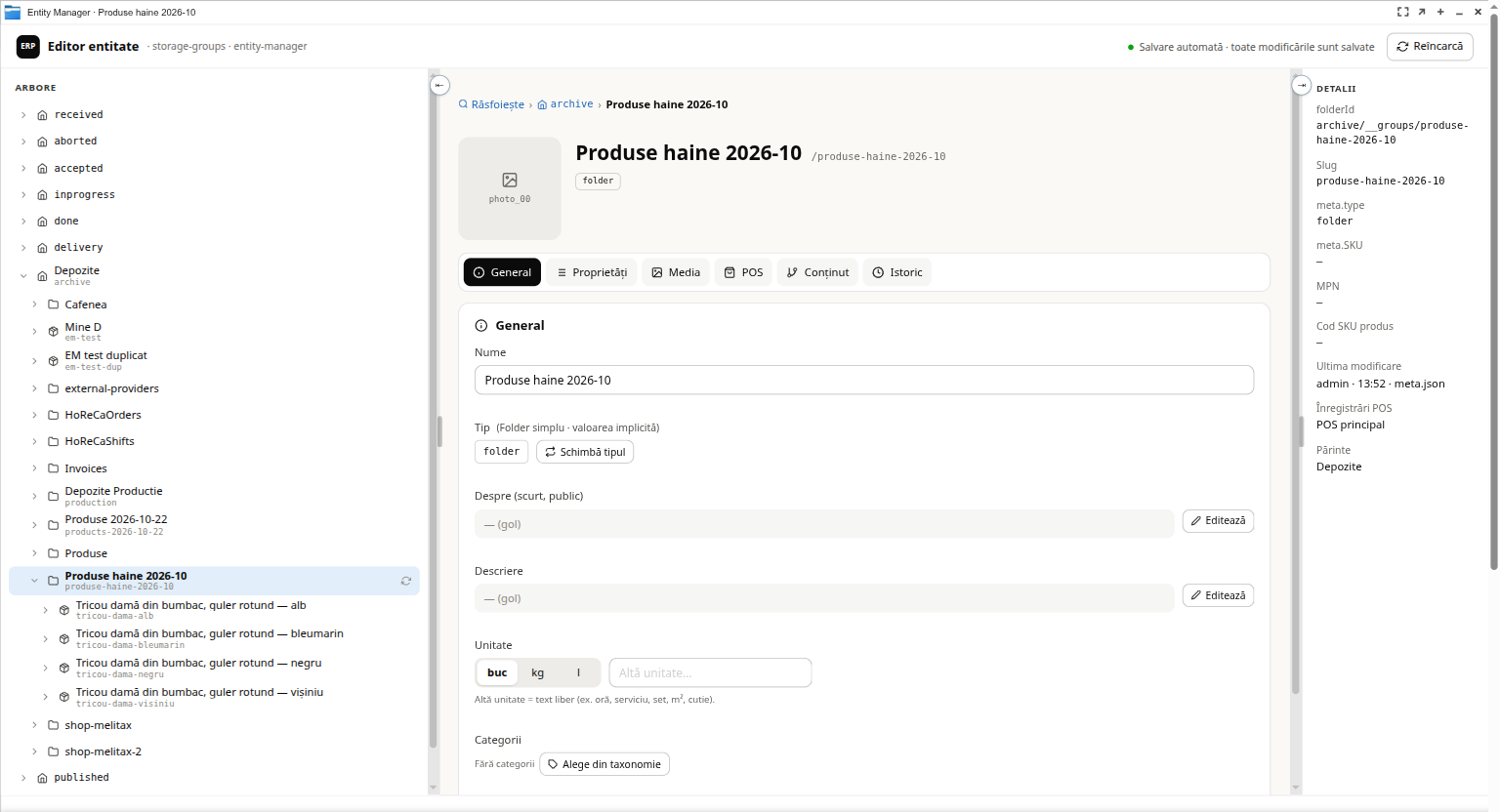Image resolution: width=1500 pixels, height=812 pixels.
Task: Open the POS tab
Action: pos(743,272)
